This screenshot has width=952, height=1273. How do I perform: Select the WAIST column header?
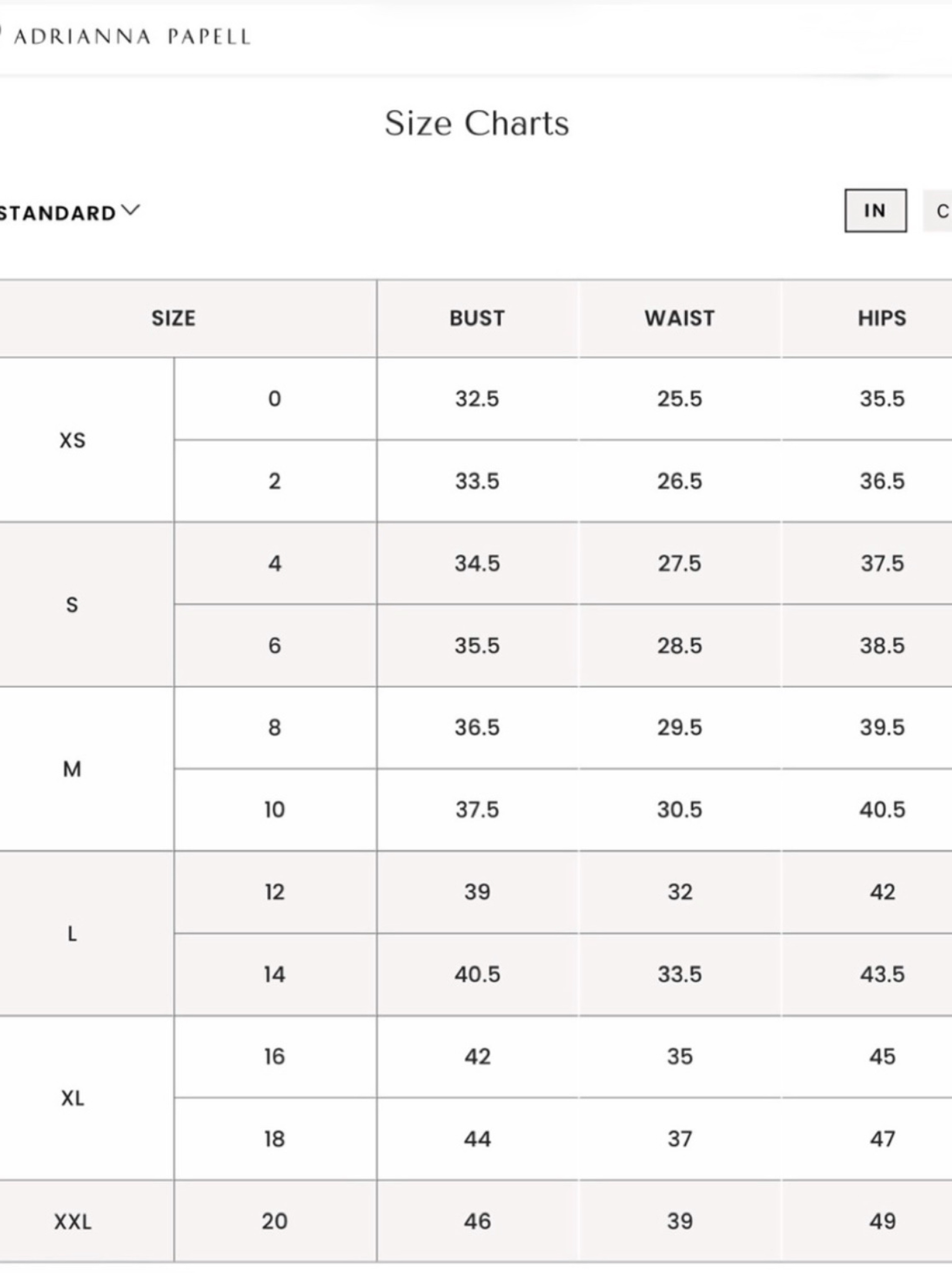[x=680, y=318]
